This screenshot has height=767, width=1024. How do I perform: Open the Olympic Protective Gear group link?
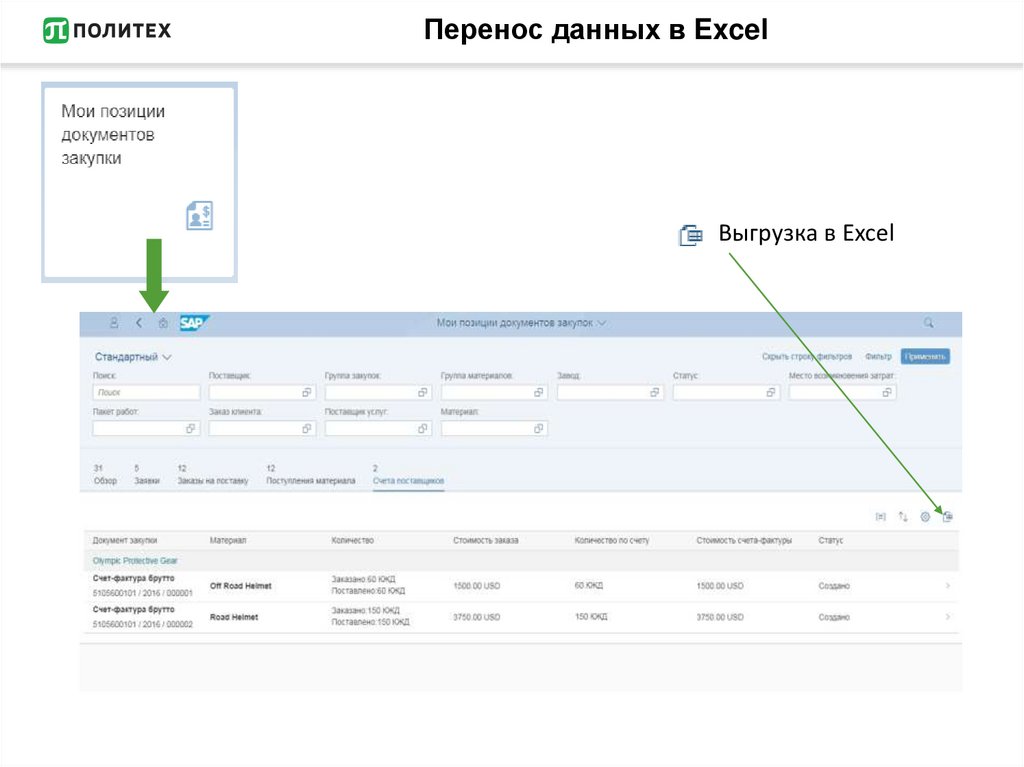(135, 561)
